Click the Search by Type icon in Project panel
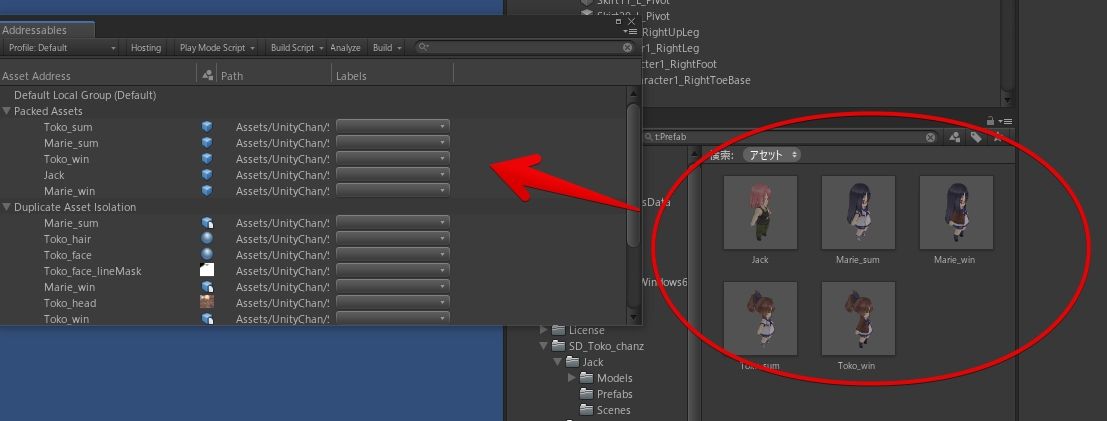This screenshot has width=1107, height=421. coord(955,137)
